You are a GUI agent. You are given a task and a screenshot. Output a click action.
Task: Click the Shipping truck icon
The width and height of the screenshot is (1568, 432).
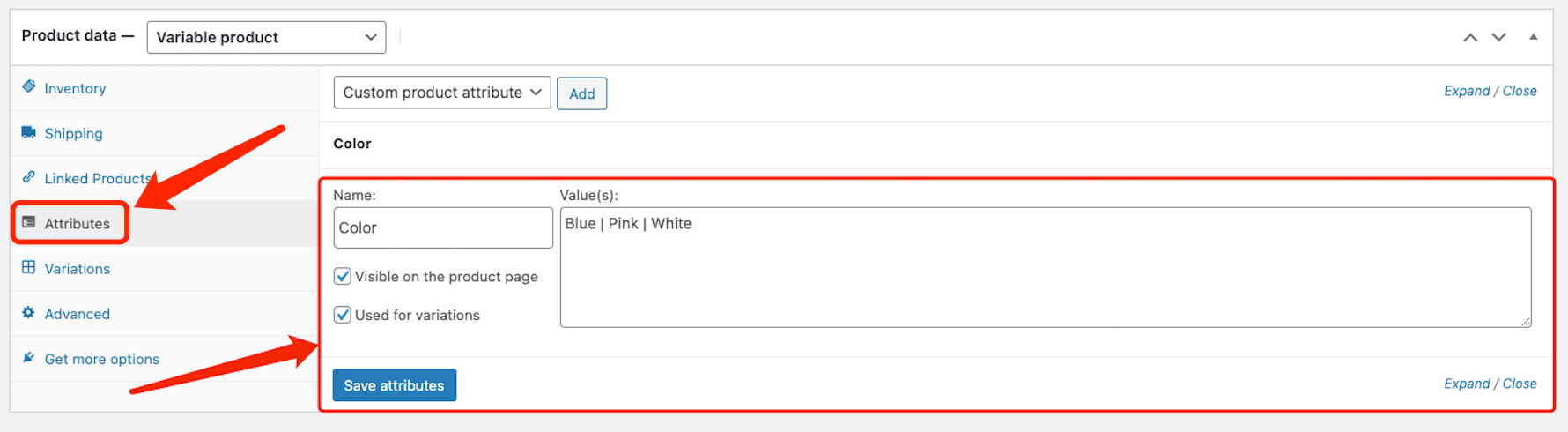(x=29, y=132)
